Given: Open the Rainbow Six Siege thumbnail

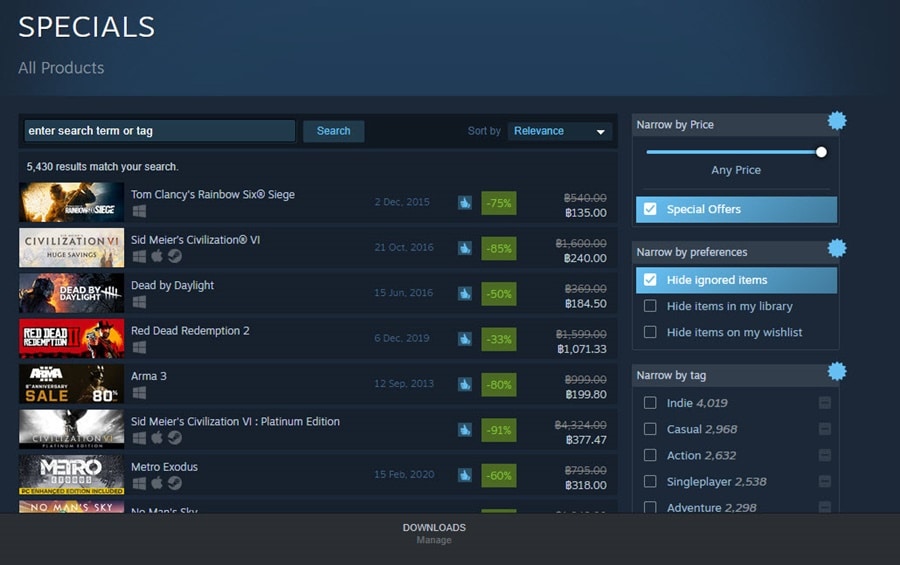Looking at the screenshot, I should coord(71,203).
